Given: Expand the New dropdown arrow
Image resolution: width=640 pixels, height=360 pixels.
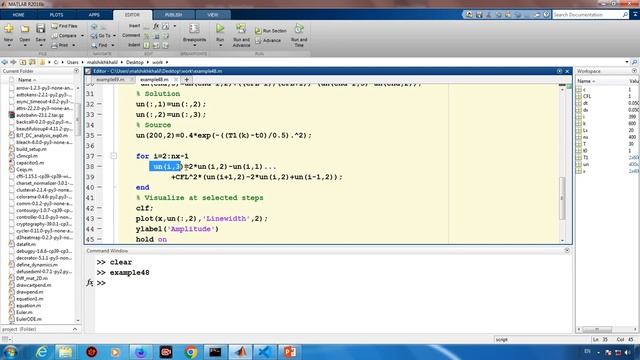Looking at the screenshot, I should (x=9, y=45).
